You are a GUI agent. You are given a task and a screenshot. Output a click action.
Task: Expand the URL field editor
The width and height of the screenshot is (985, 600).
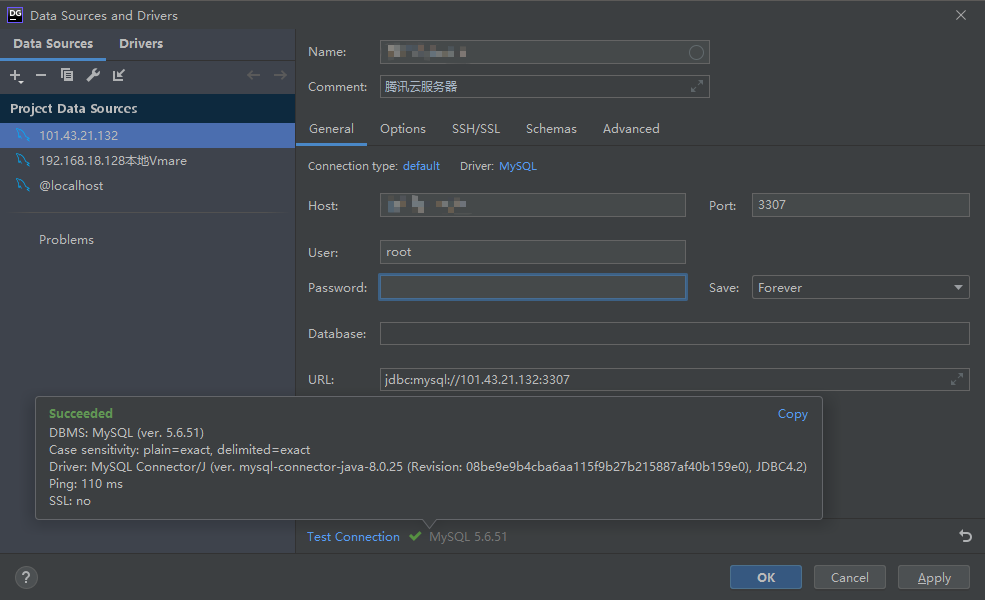[x=957, y=379]
